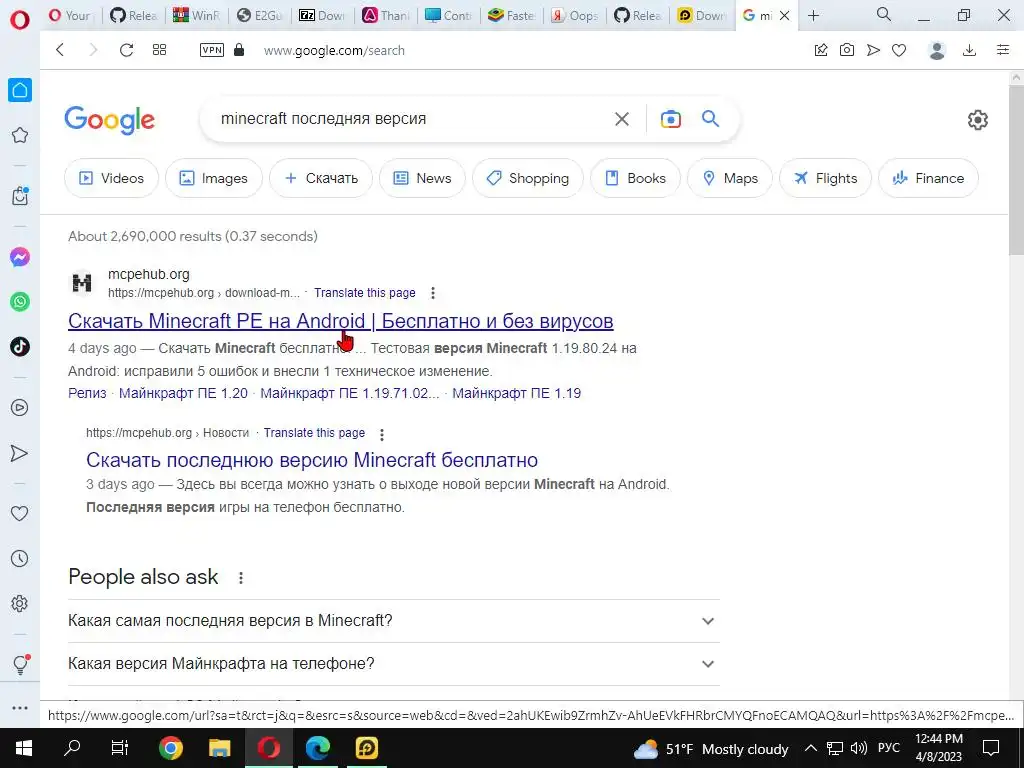
Task: Open TikTok in the Opera sidebar
Action: tap(20, 346)
